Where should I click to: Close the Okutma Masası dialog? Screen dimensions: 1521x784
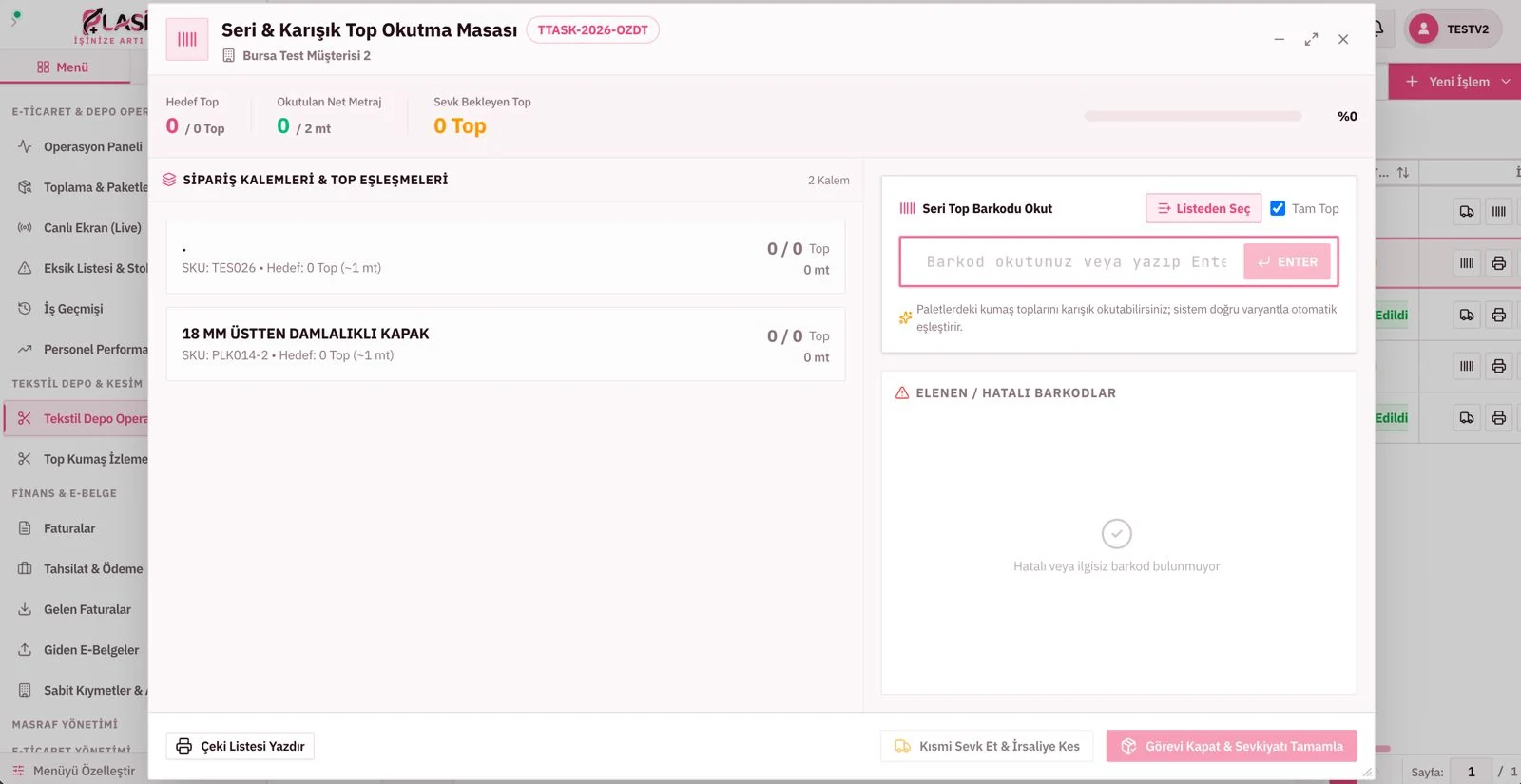tap(1343, 39)
